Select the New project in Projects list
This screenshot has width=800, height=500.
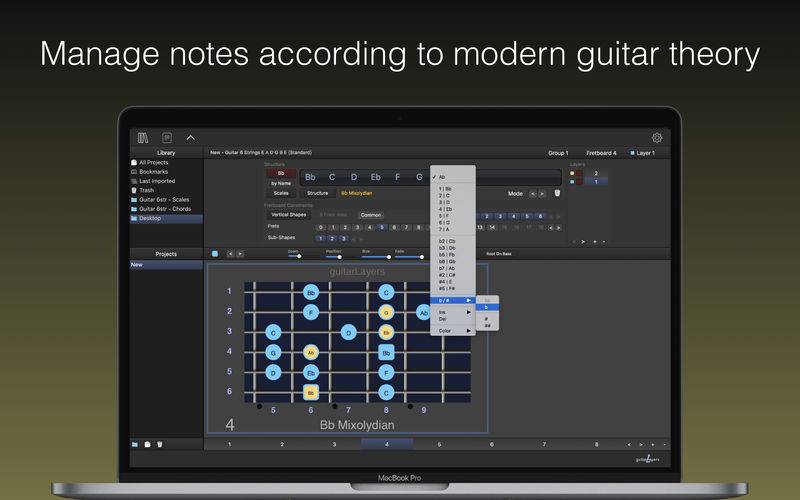[166, 265]
